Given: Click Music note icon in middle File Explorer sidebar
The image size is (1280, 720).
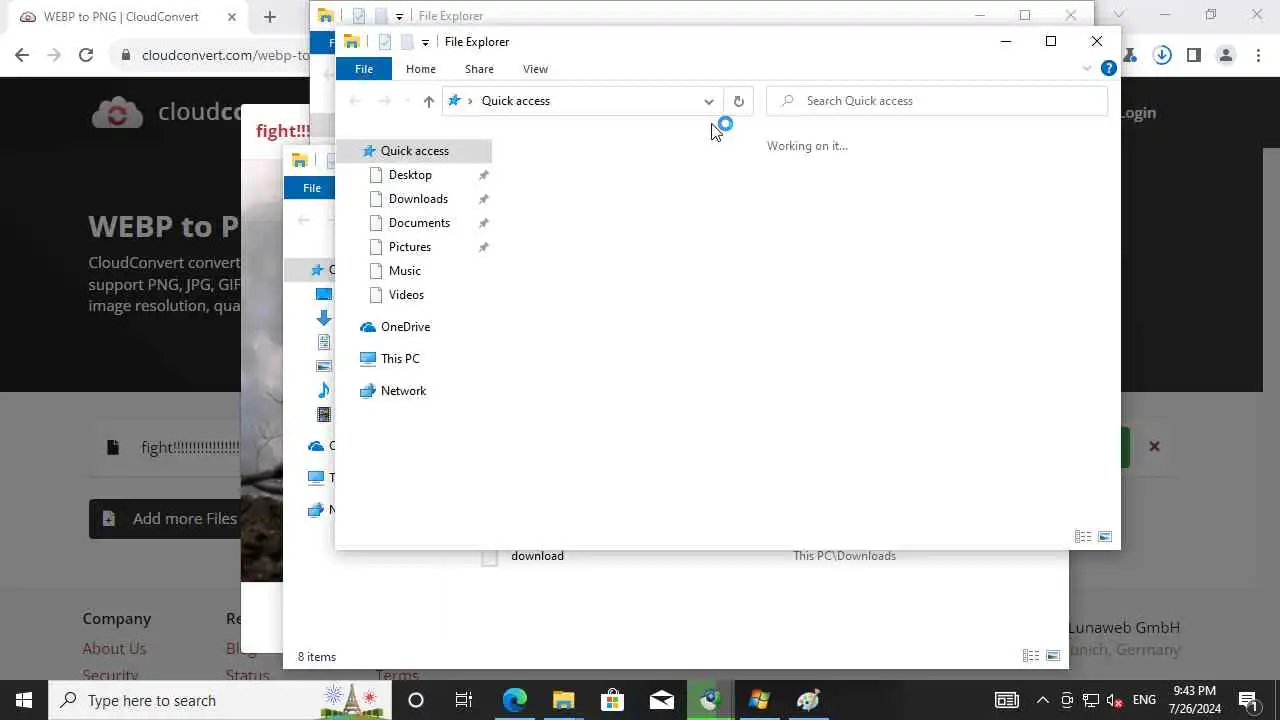Looking at the screenshot, I should [x=324, y=390].
